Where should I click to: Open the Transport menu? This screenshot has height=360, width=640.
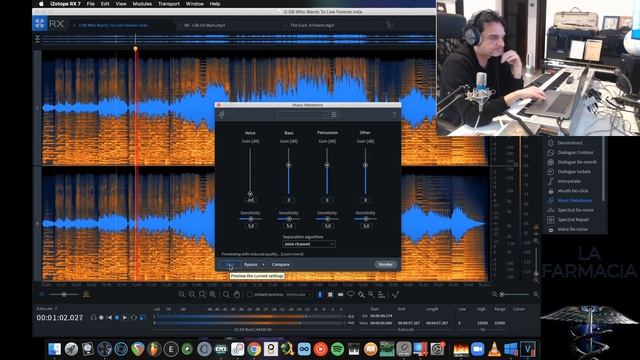[169, 4]
